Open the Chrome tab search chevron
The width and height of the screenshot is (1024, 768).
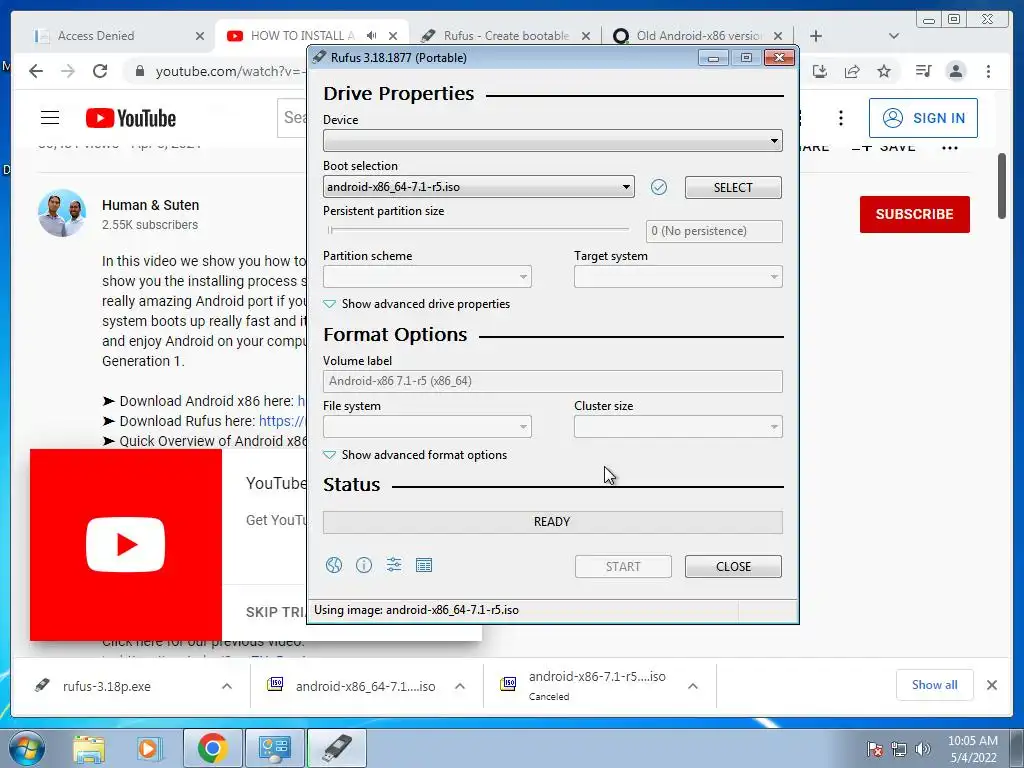(894, 35)
